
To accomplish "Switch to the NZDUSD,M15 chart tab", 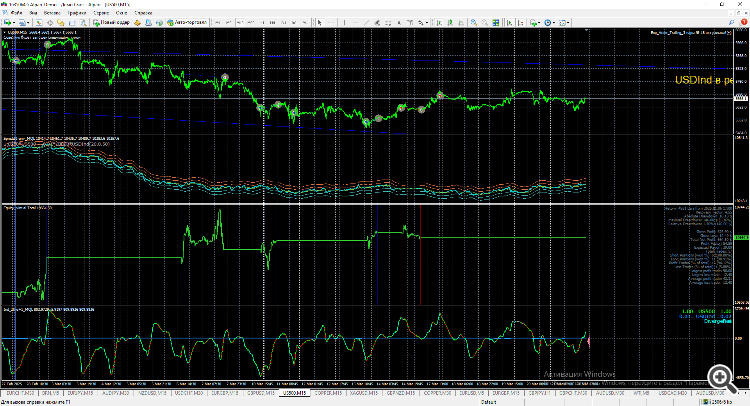I will tap(152, 393).
